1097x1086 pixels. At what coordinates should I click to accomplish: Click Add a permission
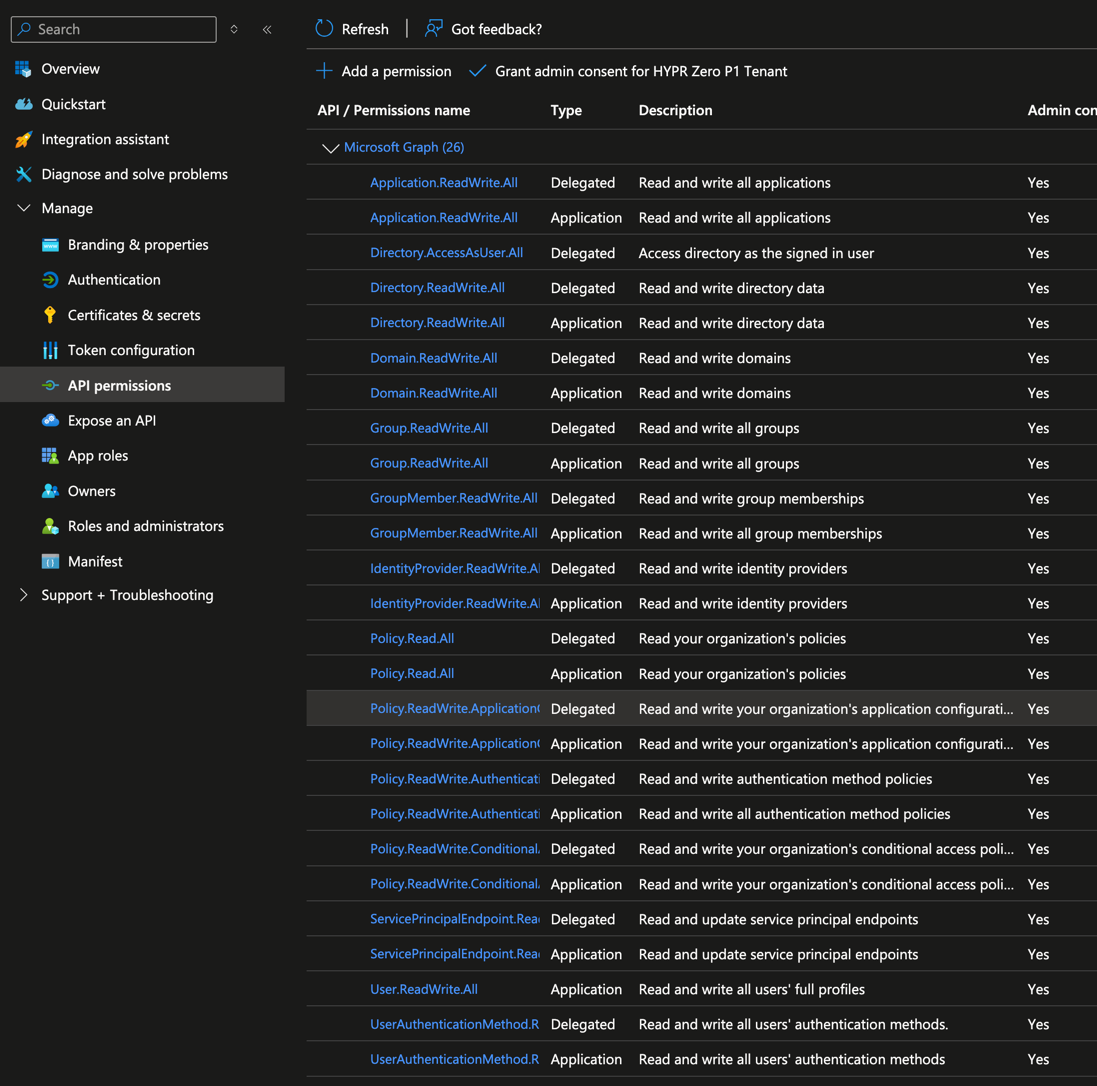tap(383, 71)
